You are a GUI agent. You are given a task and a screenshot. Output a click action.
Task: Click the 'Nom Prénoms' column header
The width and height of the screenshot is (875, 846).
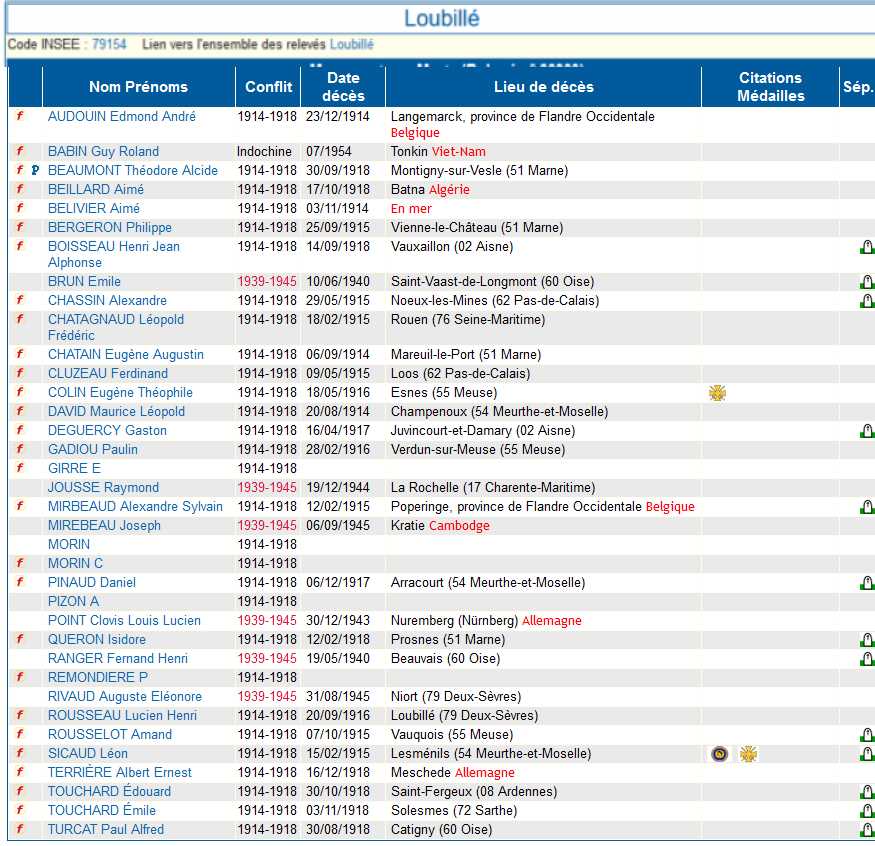click(139, 87)
